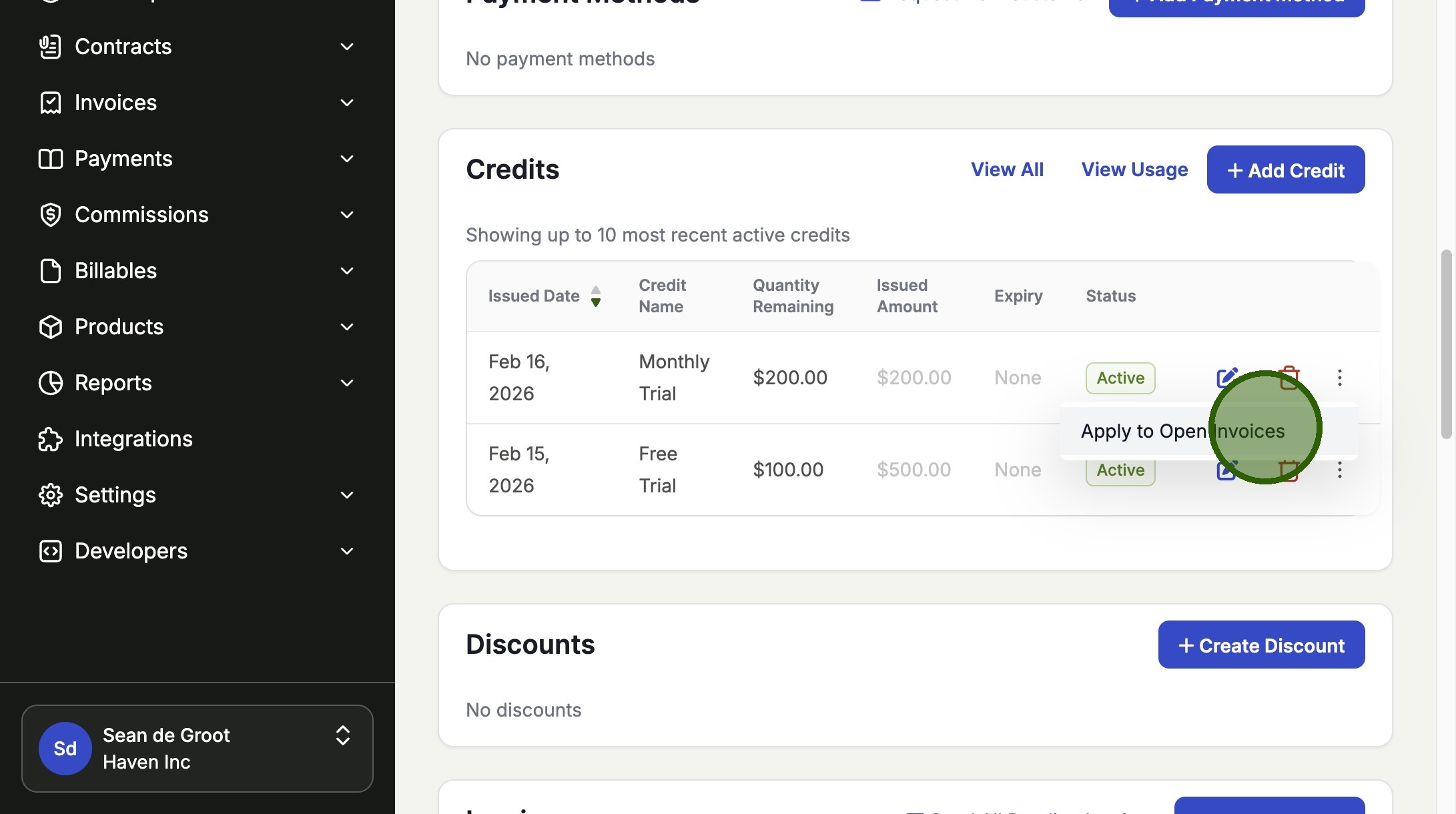The image size is (1456, 814).
Task: Click the Invoices receipt icon
Action: click(50, 103)
